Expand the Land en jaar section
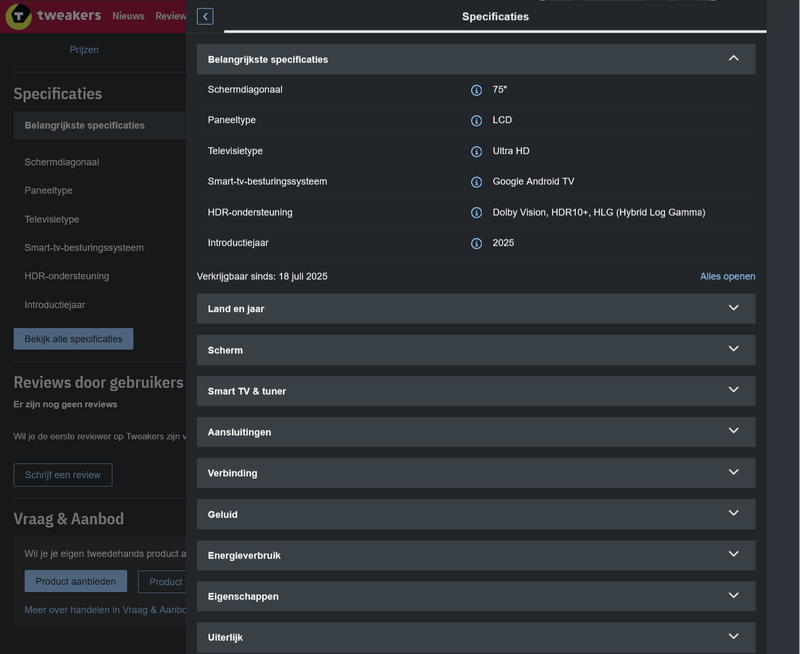Image resolution: width=800 pixels, height=654 pixels. pos(733,308)
